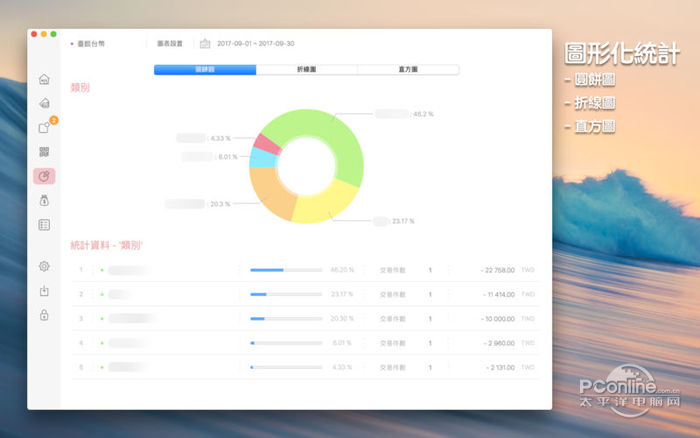
Task: Click the 20.3 % chart label
Action: (x=220, y=204)
